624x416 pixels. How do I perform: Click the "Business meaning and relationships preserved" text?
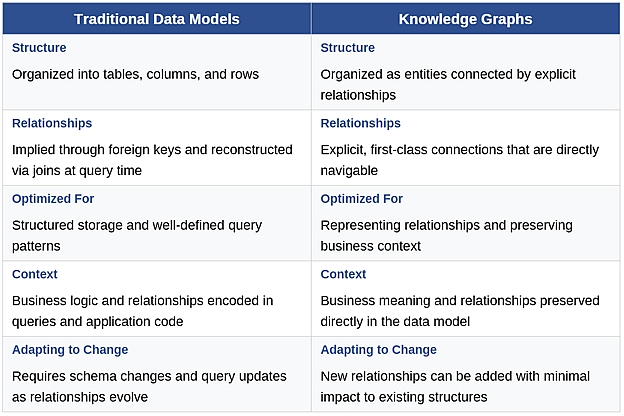(460, 311)
